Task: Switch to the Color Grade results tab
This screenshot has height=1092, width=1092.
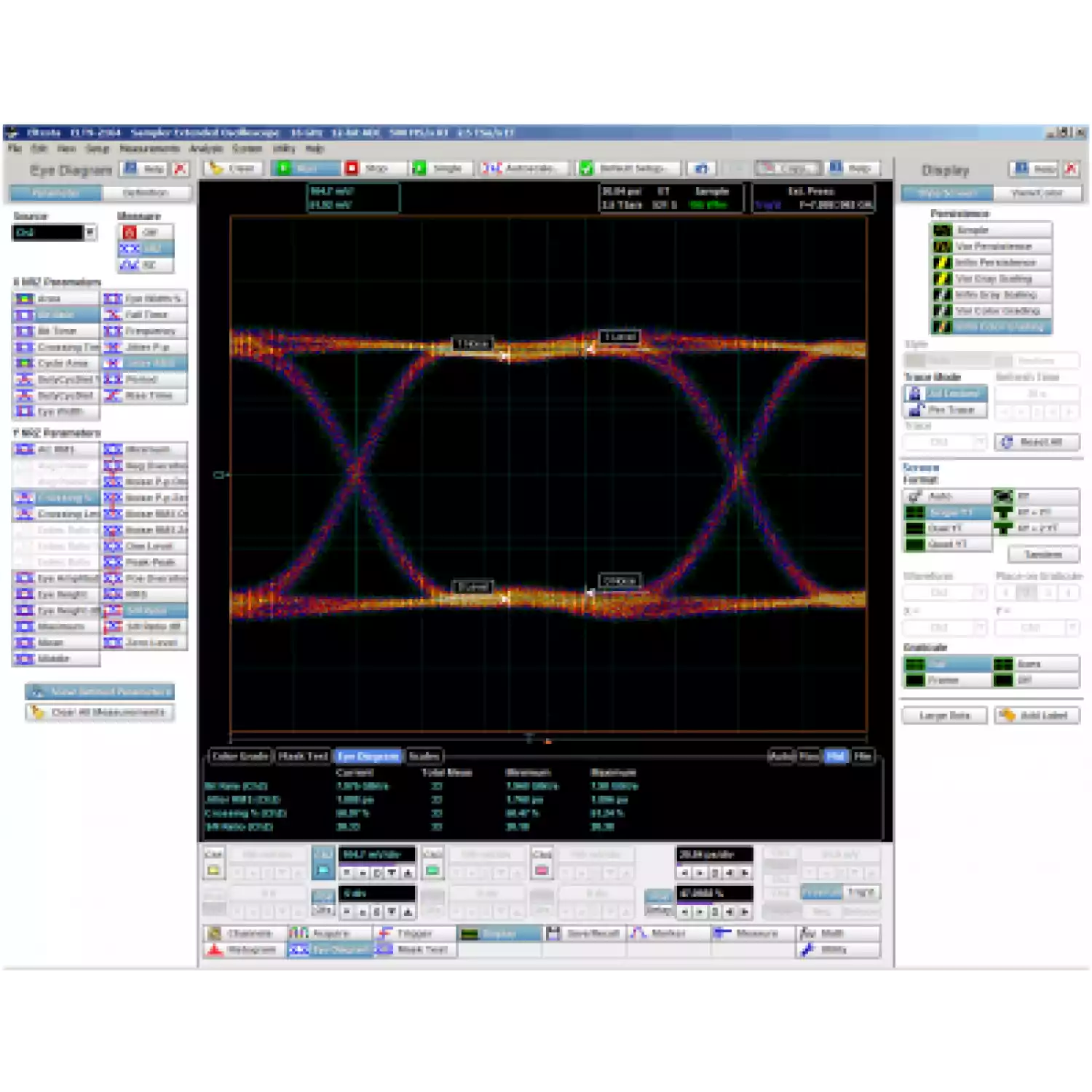Action: (x=240, y=756)
